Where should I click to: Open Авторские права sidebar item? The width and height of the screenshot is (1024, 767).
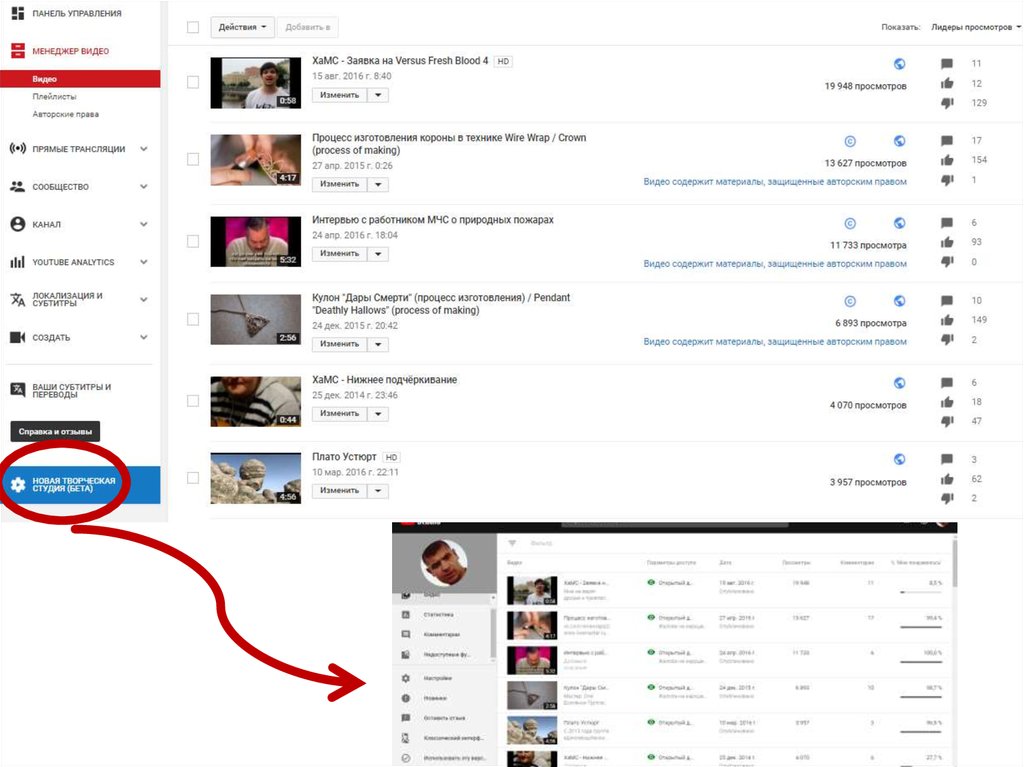[65, 114]
